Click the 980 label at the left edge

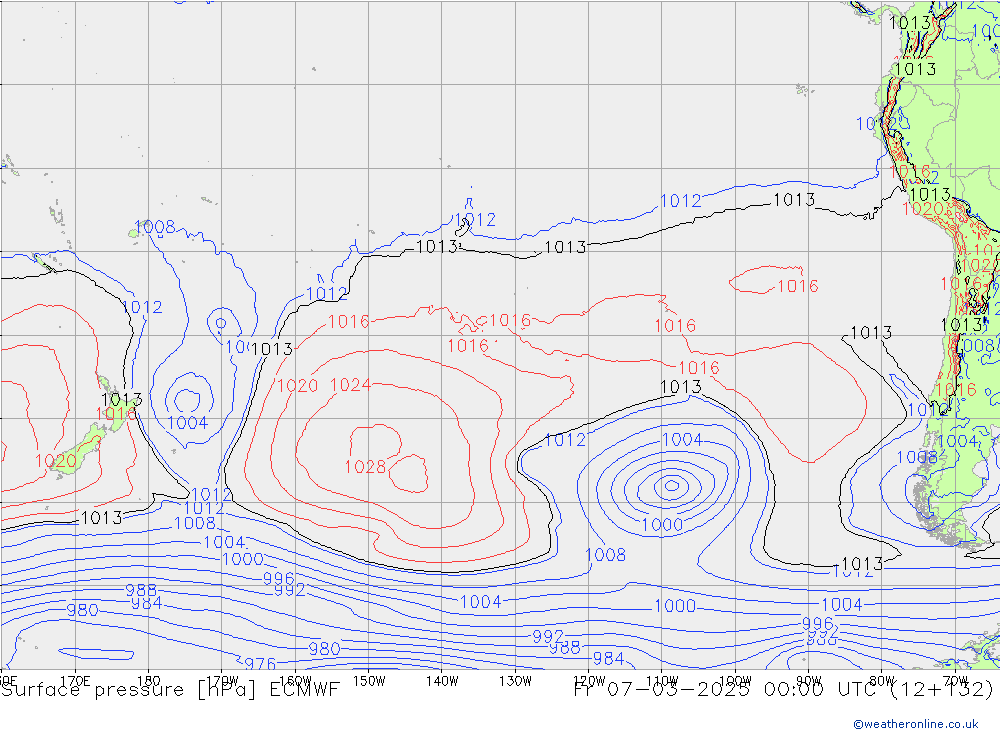(x=82, y=610)
